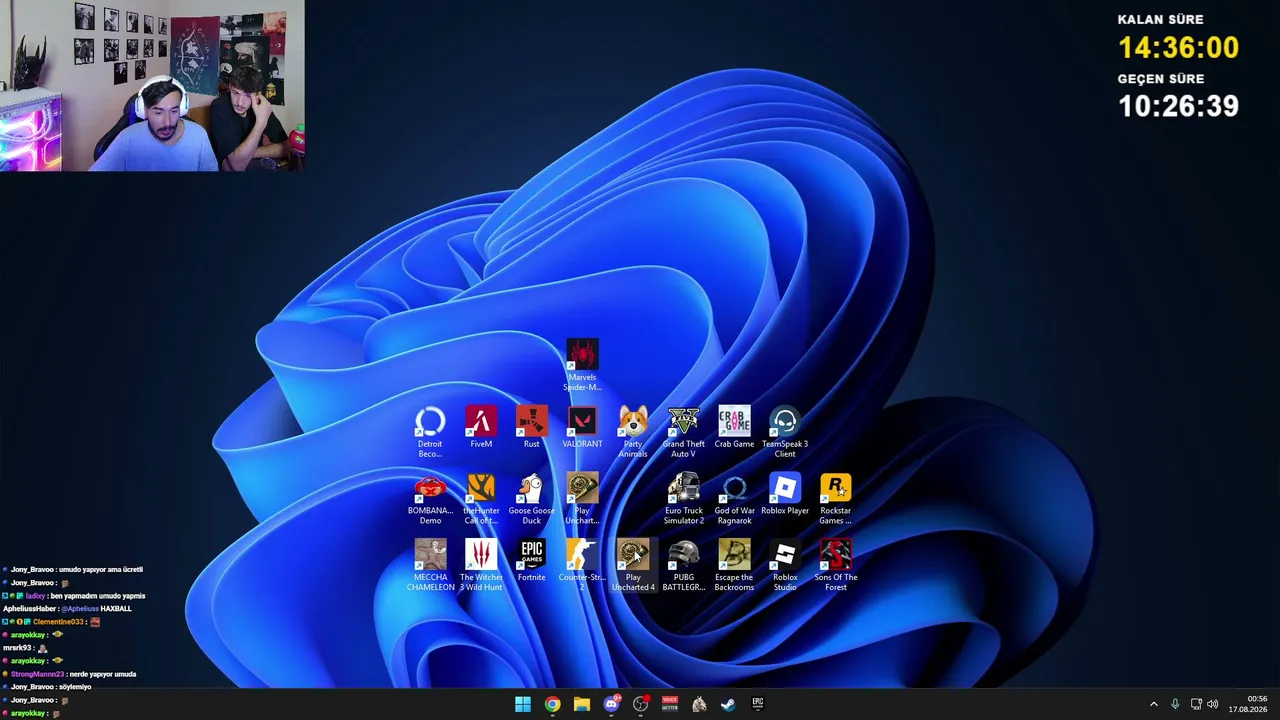The image size is (1280, 720).
Task: Open The Witcher 3 Wild Hunt shortcut
Action: click(481, 566)
